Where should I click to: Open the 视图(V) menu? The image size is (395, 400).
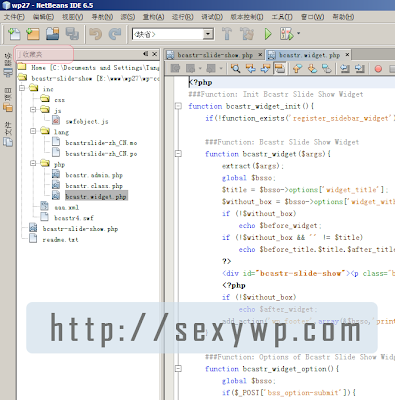[72, 17]
